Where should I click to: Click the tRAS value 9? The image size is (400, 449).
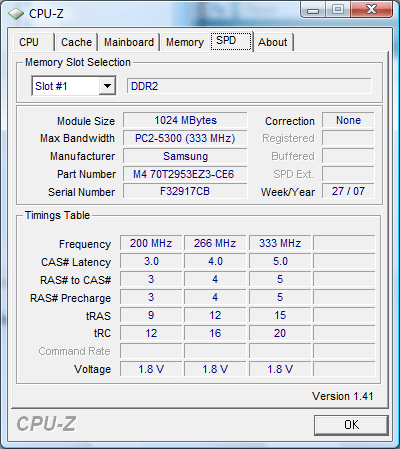(151, 315)
